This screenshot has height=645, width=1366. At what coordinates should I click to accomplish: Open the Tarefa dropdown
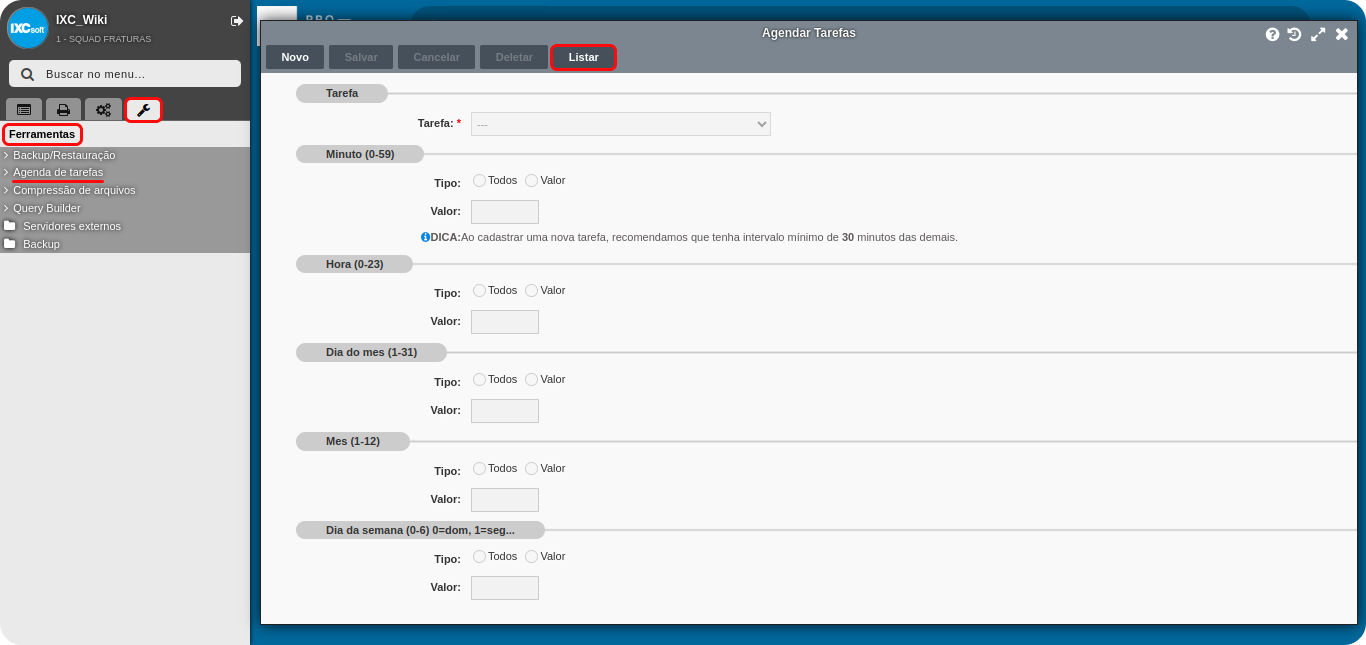pyautogui.click(x=620, y=124)
